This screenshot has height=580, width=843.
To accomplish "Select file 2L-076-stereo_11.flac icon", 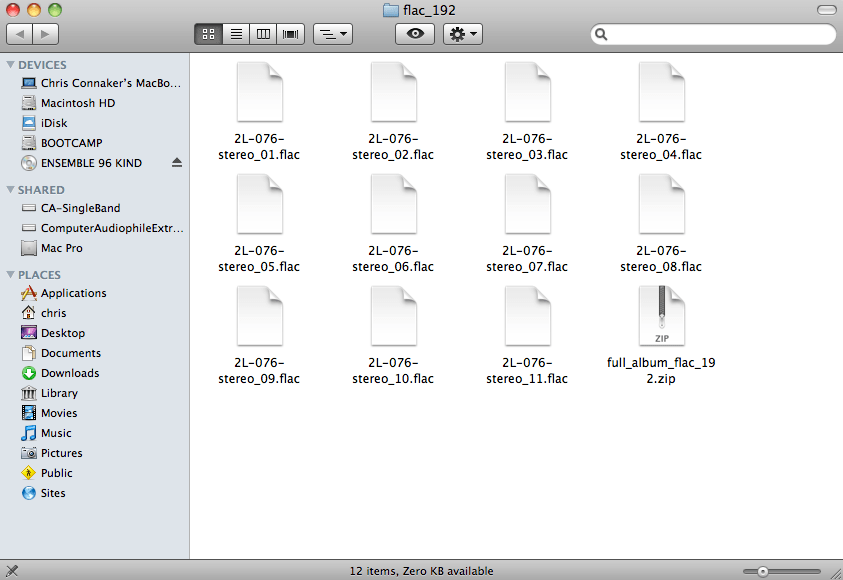I will 527,316.
